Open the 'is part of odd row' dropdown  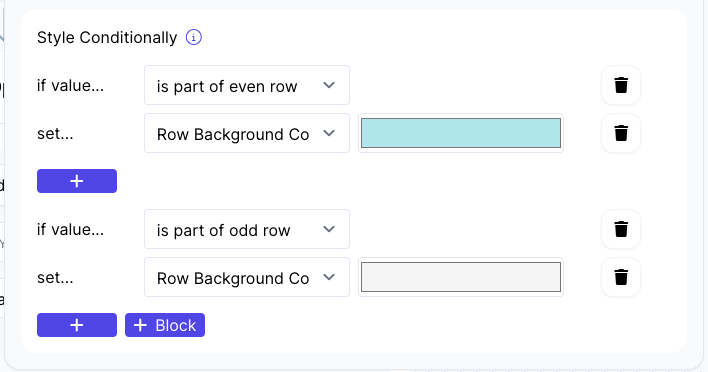(247, 229)
